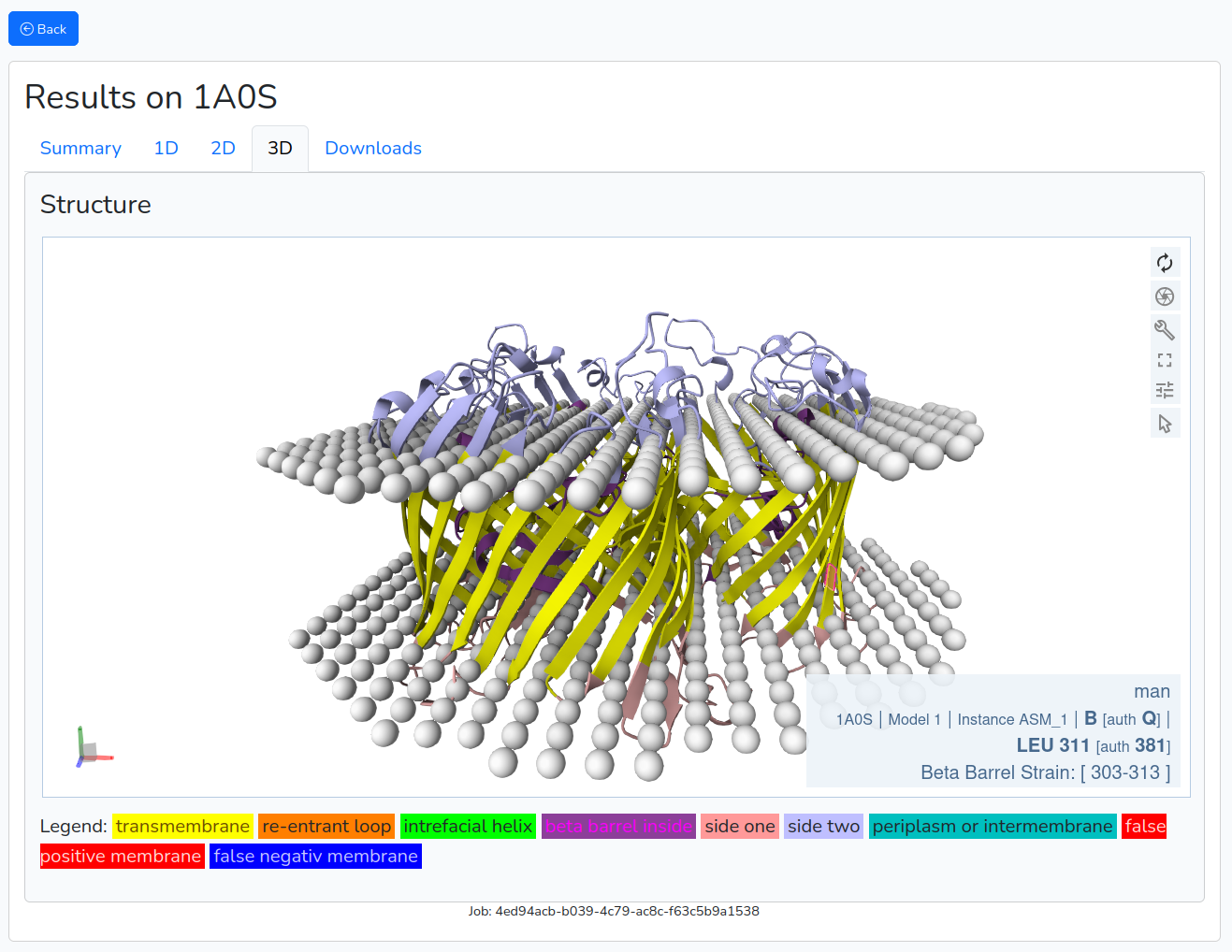Image resolution: width=1232 pixels, height=952 pixels.
Task: Select the 3D tab
Action: pos(280,149)
